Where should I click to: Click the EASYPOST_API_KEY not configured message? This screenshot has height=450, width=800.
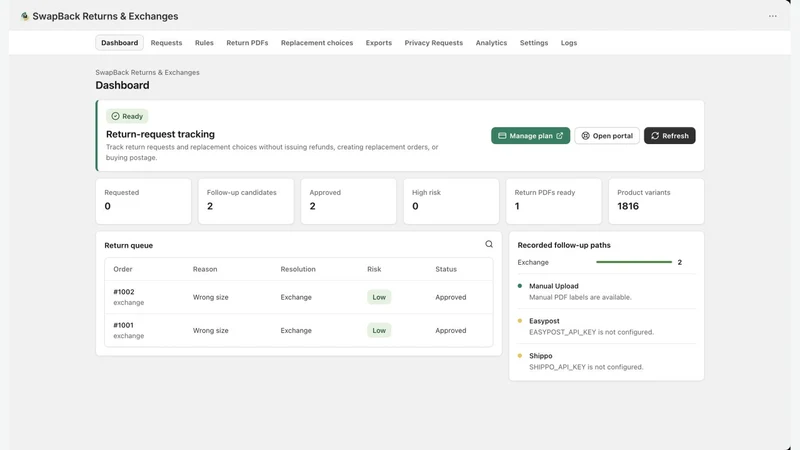[591, 332]
